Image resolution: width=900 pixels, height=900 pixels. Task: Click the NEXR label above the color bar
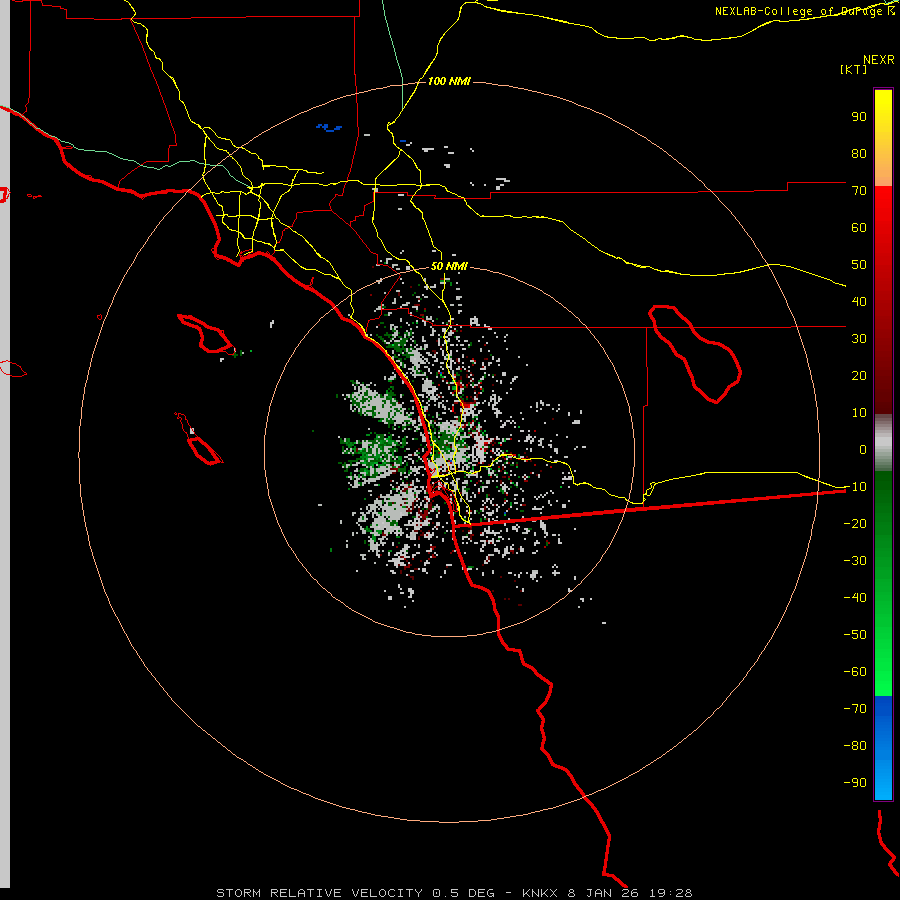(878, 60)
